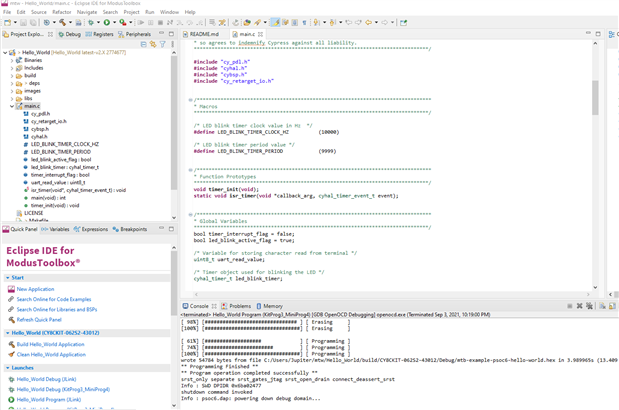The image size is (619, 410).
Task: Click the Collapse All icon in Project Explorer
Action: tap(143, 44)
